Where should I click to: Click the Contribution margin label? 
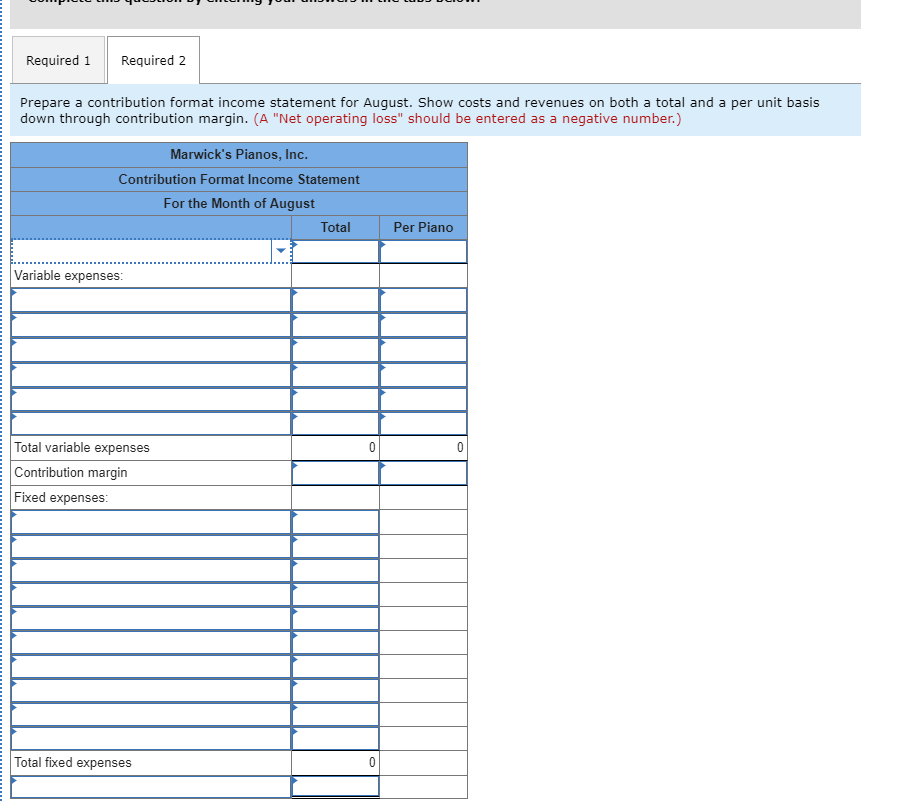coord(71,473)
